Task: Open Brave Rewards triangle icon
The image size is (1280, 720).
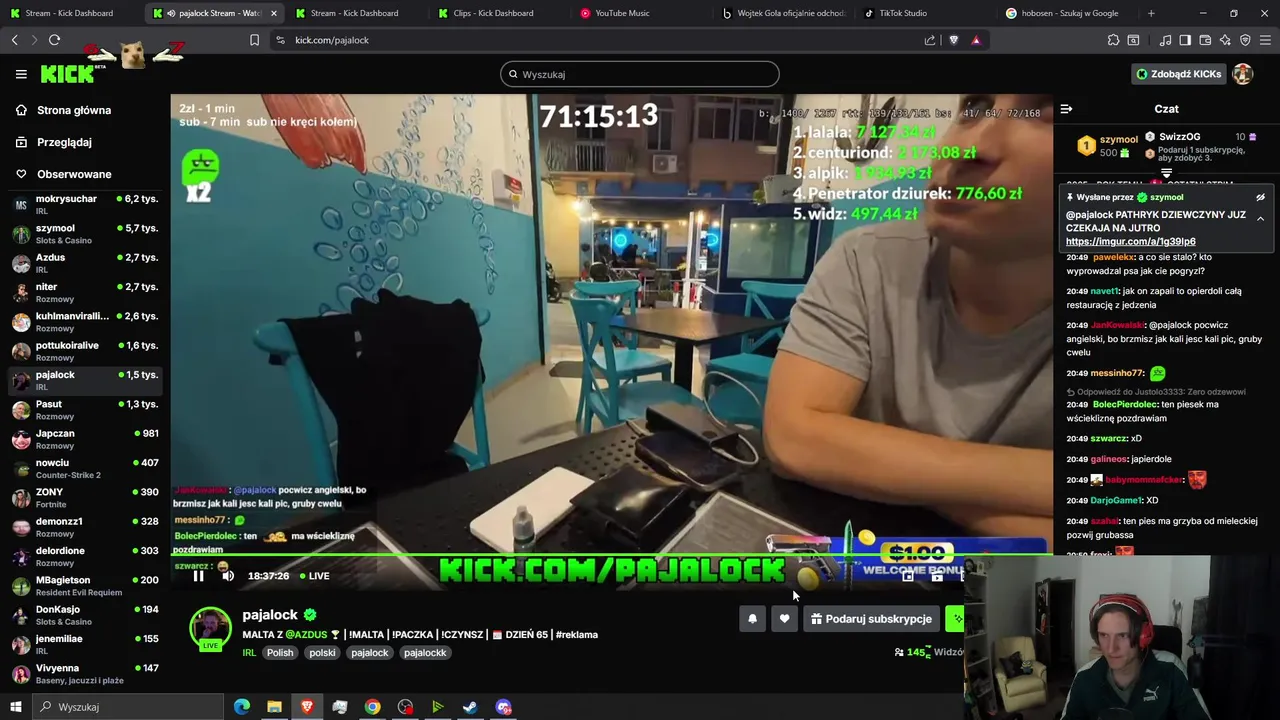Action: [976, 40]
